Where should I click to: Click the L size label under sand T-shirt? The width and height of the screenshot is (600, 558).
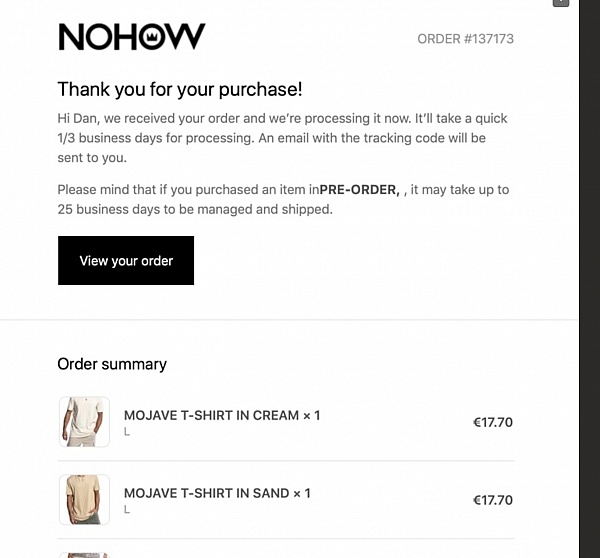pyautogui.click(x=127, y=509)
